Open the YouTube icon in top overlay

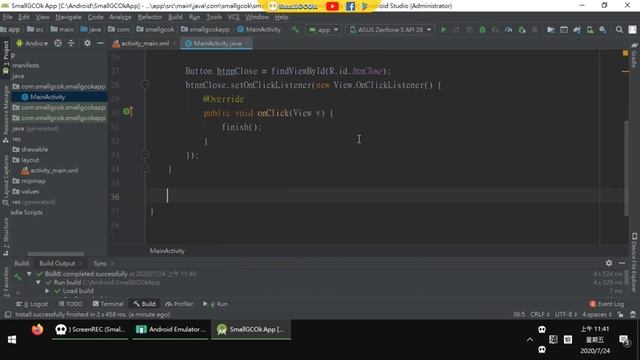coord(332,6)
